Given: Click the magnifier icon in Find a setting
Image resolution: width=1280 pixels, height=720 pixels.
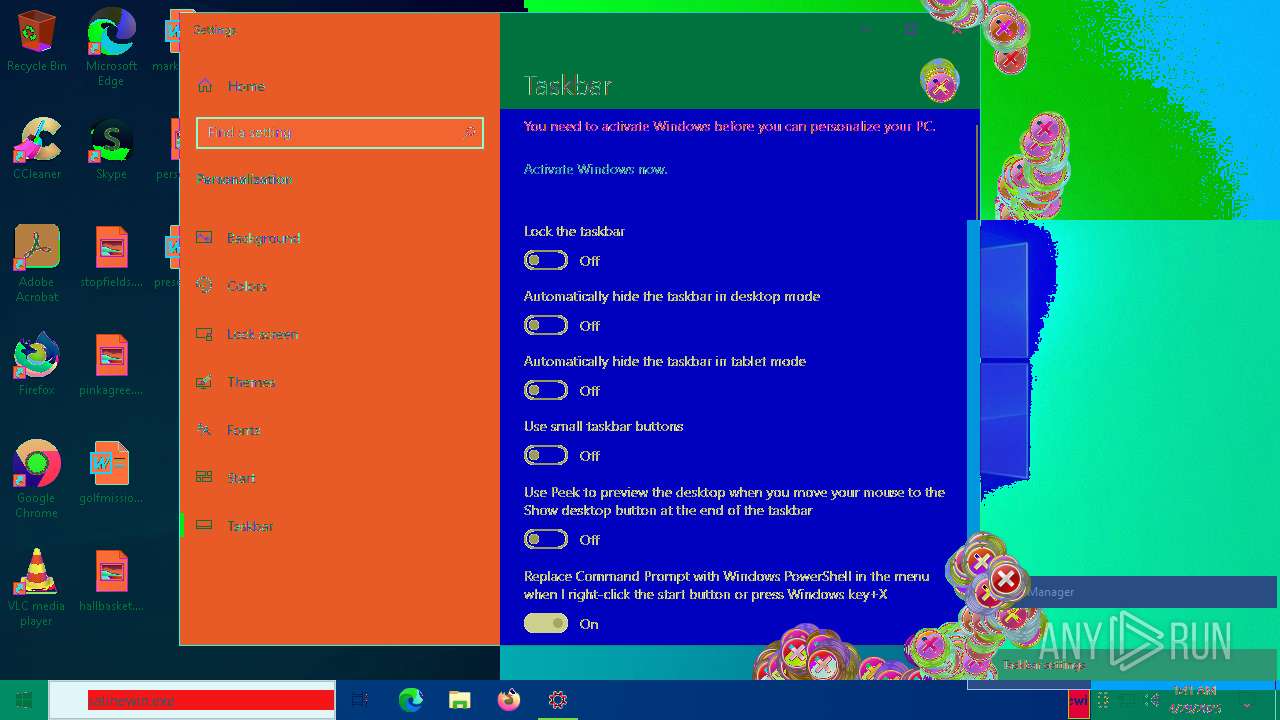Looking at the screenshot, I should click(x=470, y=132).
